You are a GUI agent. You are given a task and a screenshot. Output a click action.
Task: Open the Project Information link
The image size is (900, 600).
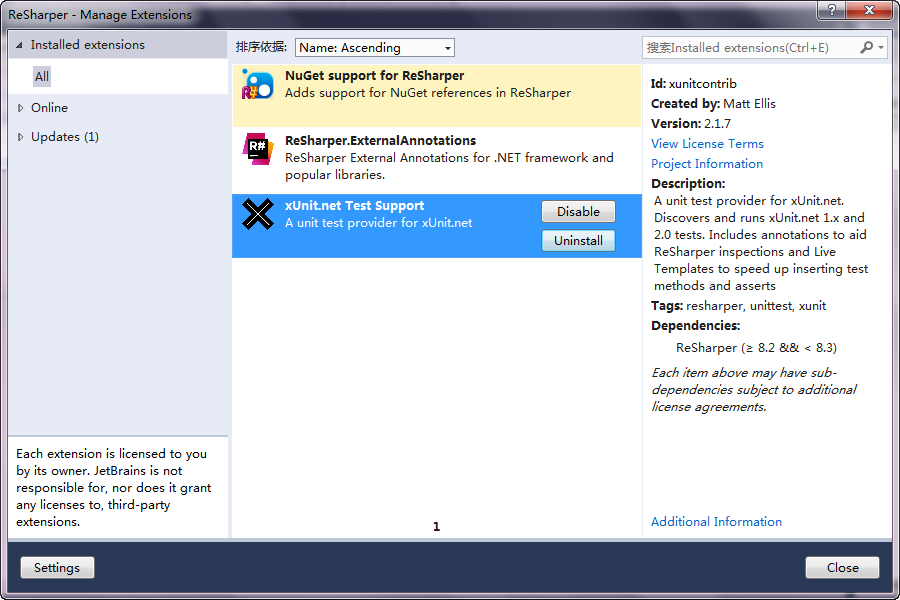pyautogui.click(x=707, y=164)
